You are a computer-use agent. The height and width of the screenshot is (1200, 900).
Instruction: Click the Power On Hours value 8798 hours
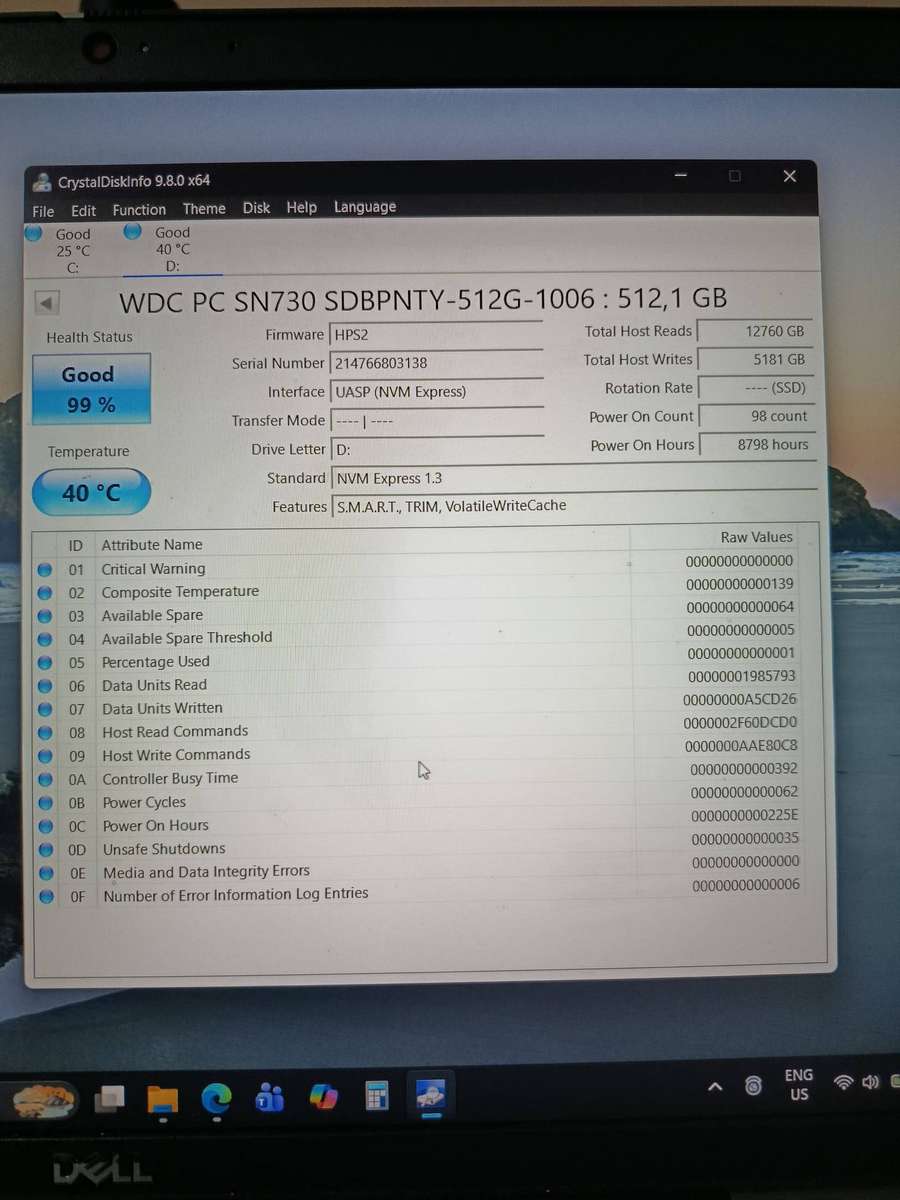757,445
